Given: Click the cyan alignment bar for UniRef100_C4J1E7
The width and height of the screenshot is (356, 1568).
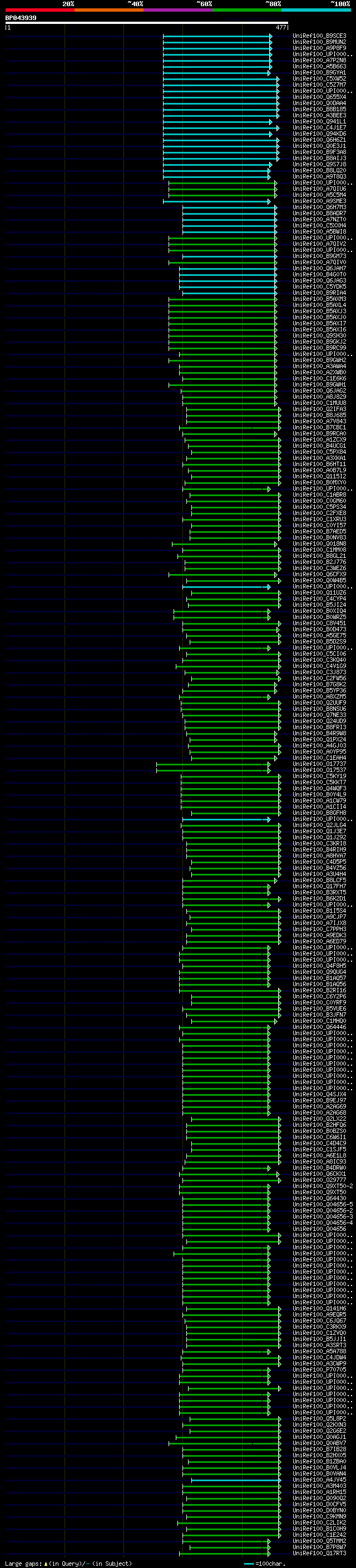Looking at the screenshot, I should coord(221,128).
